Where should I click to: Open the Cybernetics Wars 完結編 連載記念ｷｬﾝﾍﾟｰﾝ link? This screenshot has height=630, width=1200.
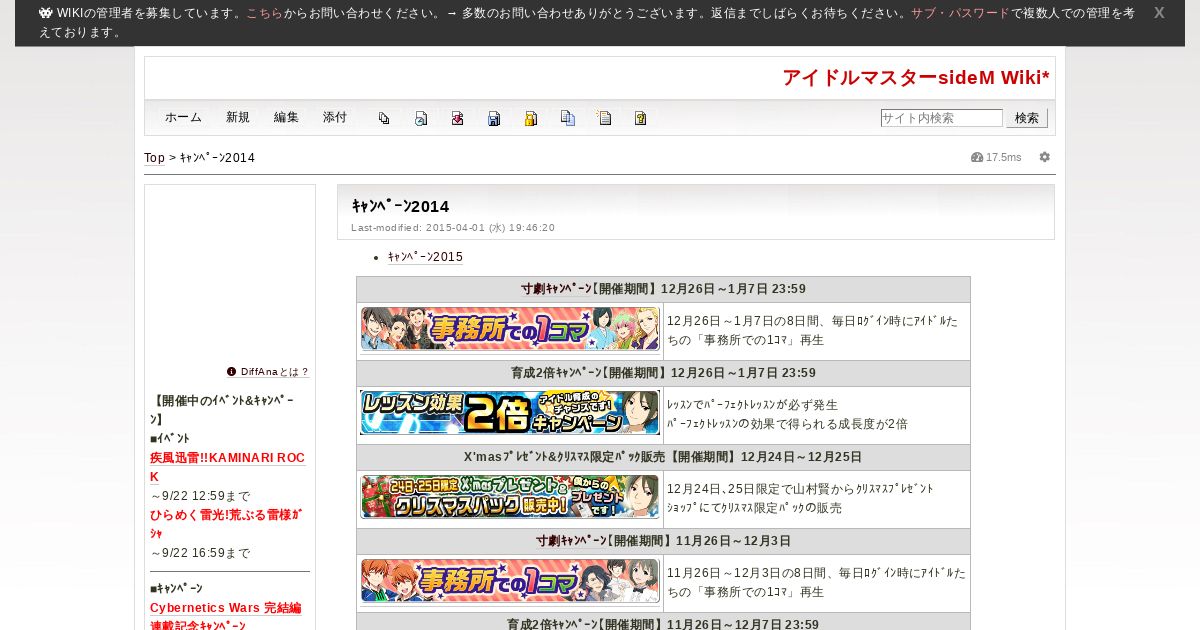pyautogui.click(x=226, y=617)
